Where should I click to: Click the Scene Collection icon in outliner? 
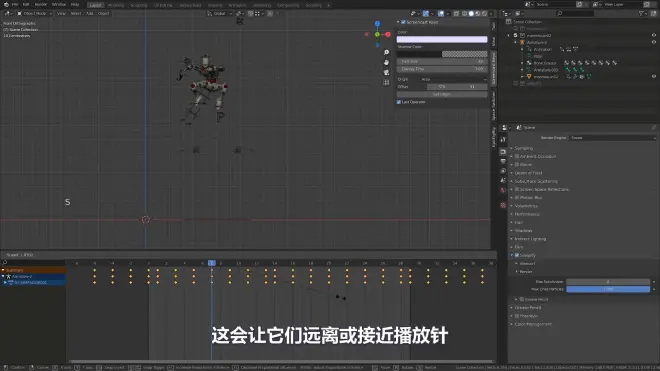[508, 21]
